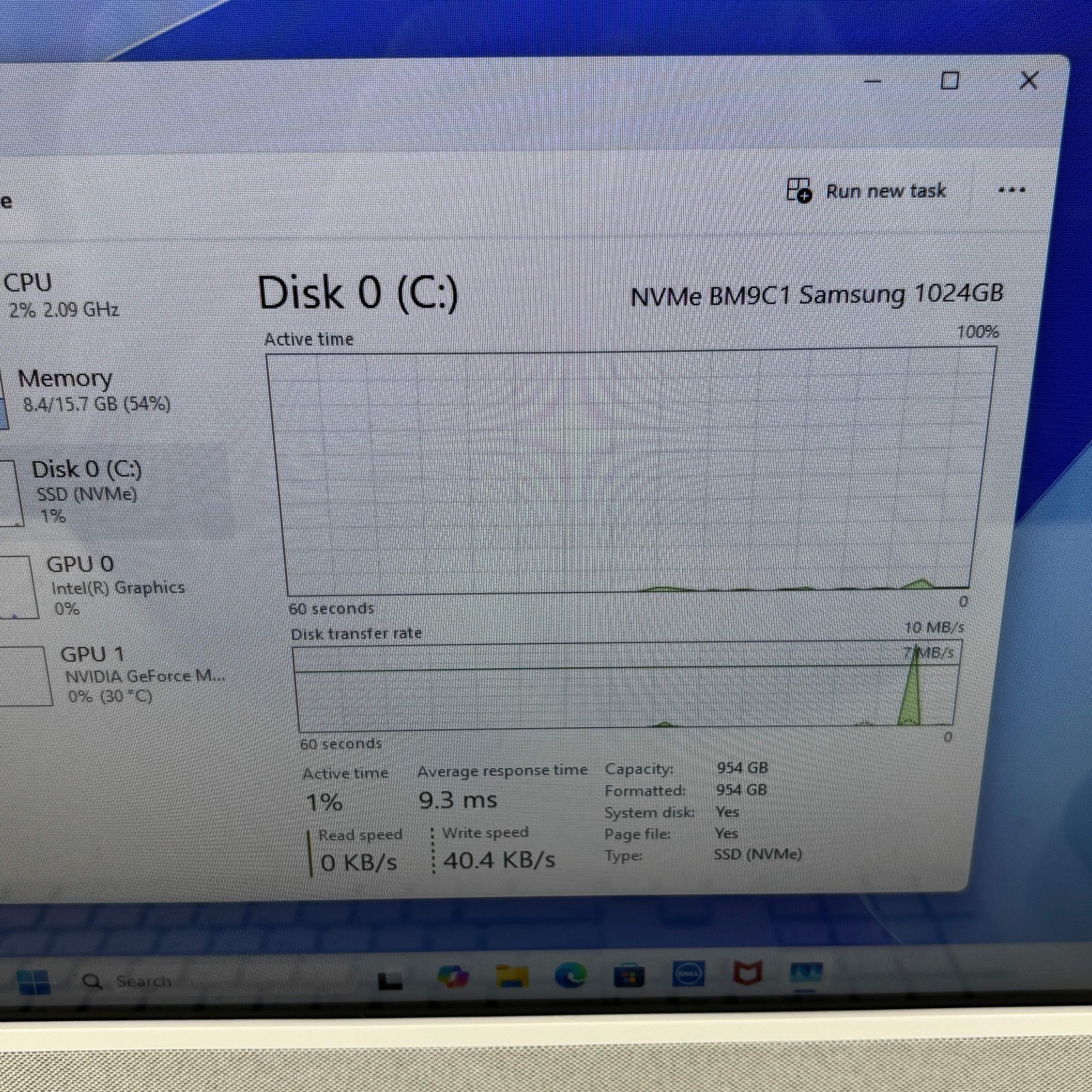Open the three-dot more options menu

(1011, 190)
